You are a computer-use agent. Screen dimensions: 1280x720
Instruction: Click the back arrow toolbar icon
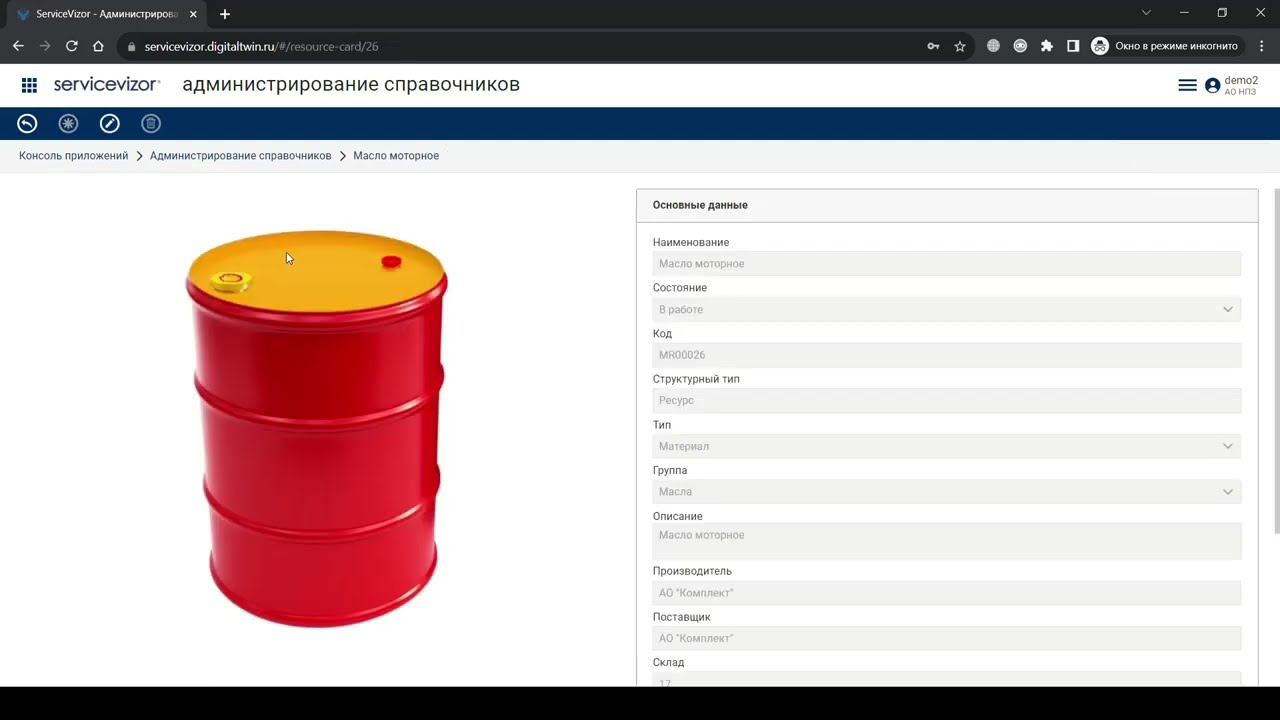(x=27, y=124)
